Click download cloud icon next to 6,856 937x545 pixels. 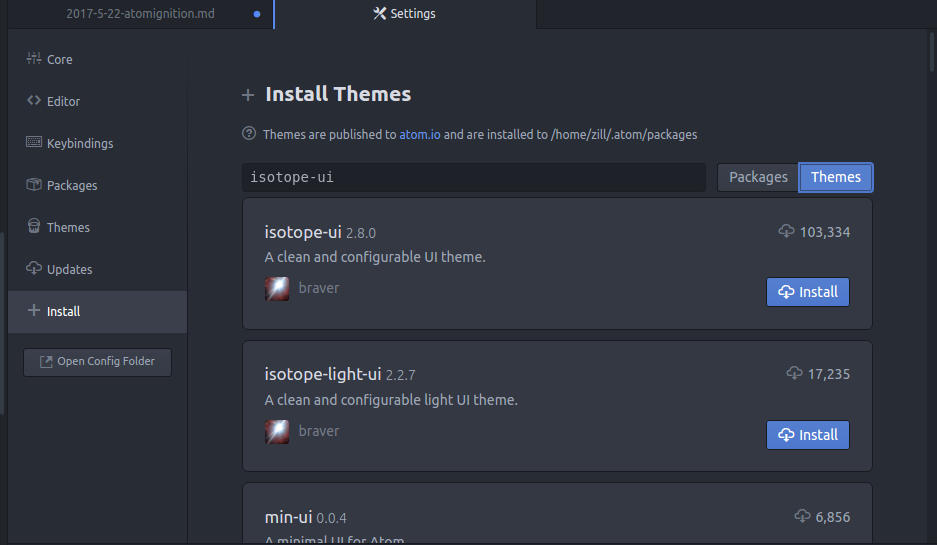pos(803,516)
